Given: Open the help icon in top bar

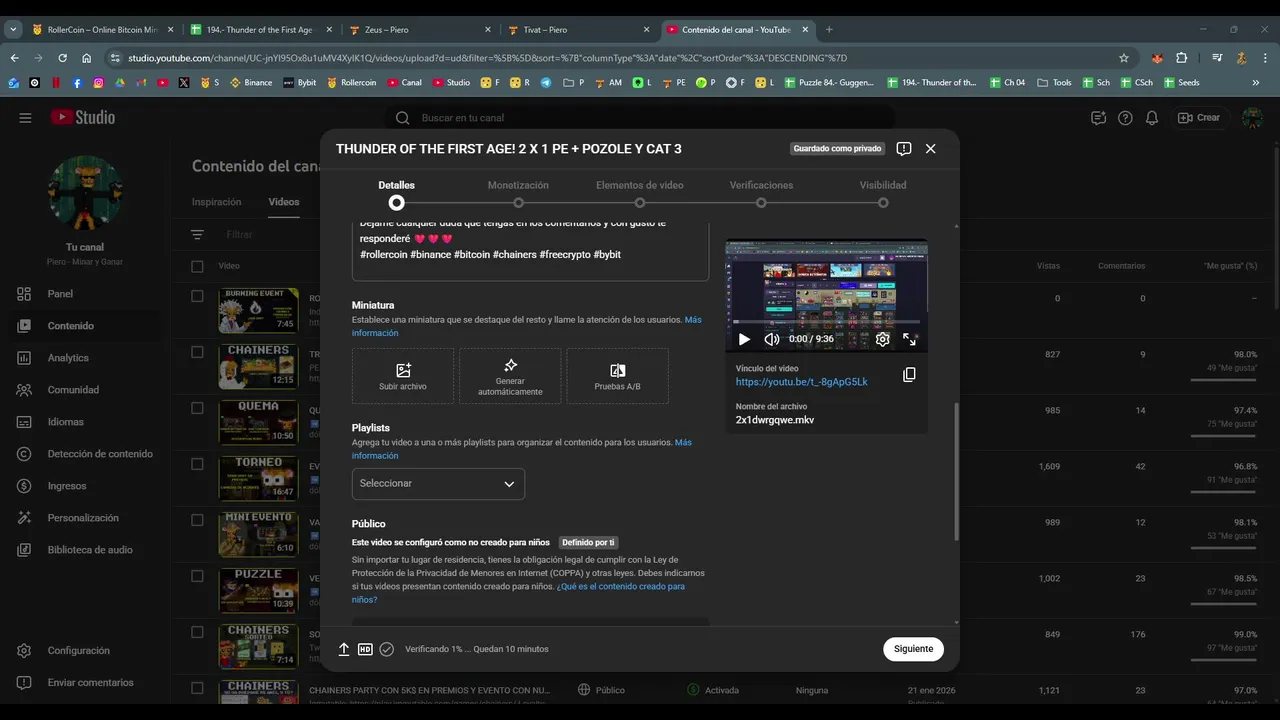Looking at the screenshot, I should point(1125,118).
